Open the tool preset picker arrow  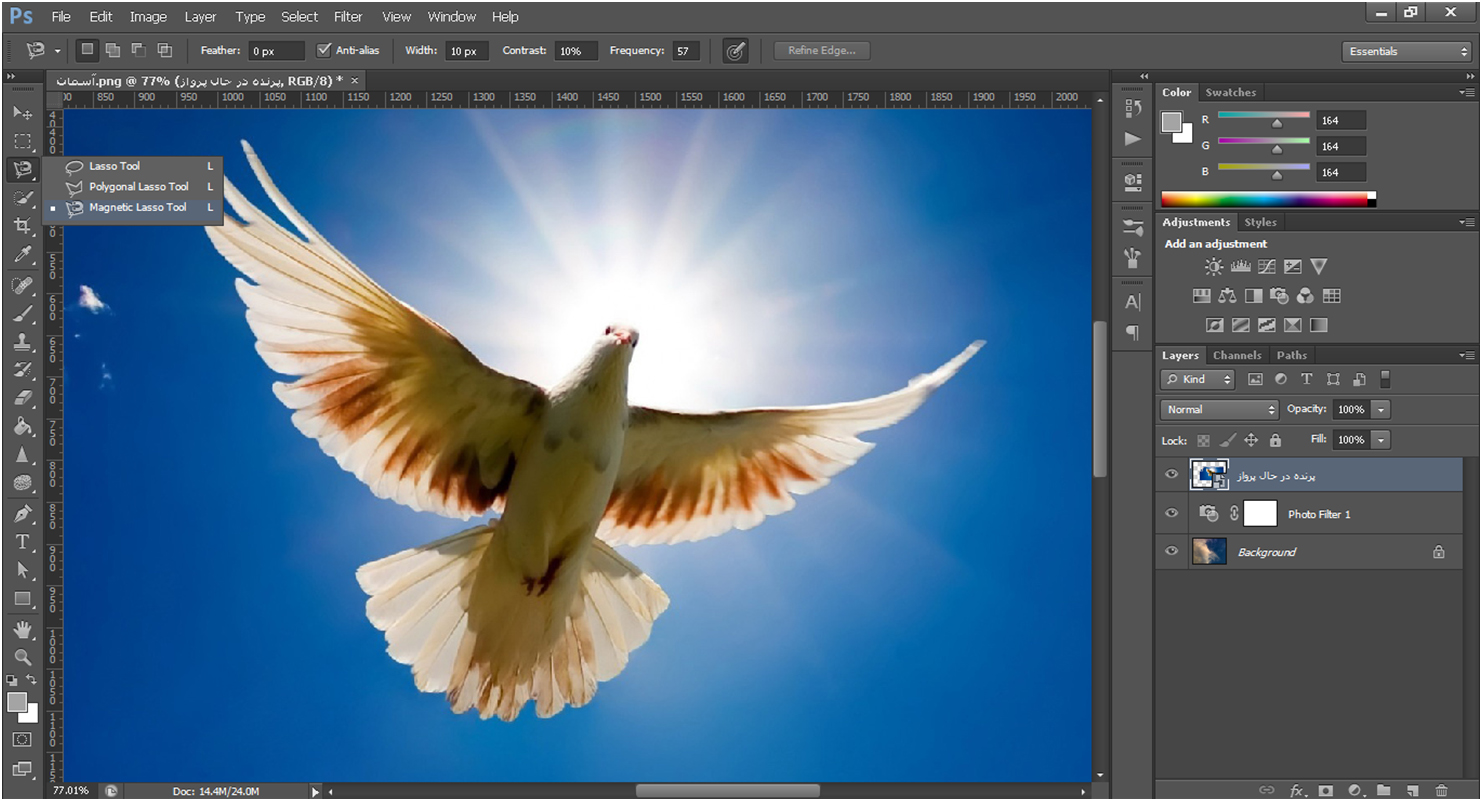click(x=57, y=51)
